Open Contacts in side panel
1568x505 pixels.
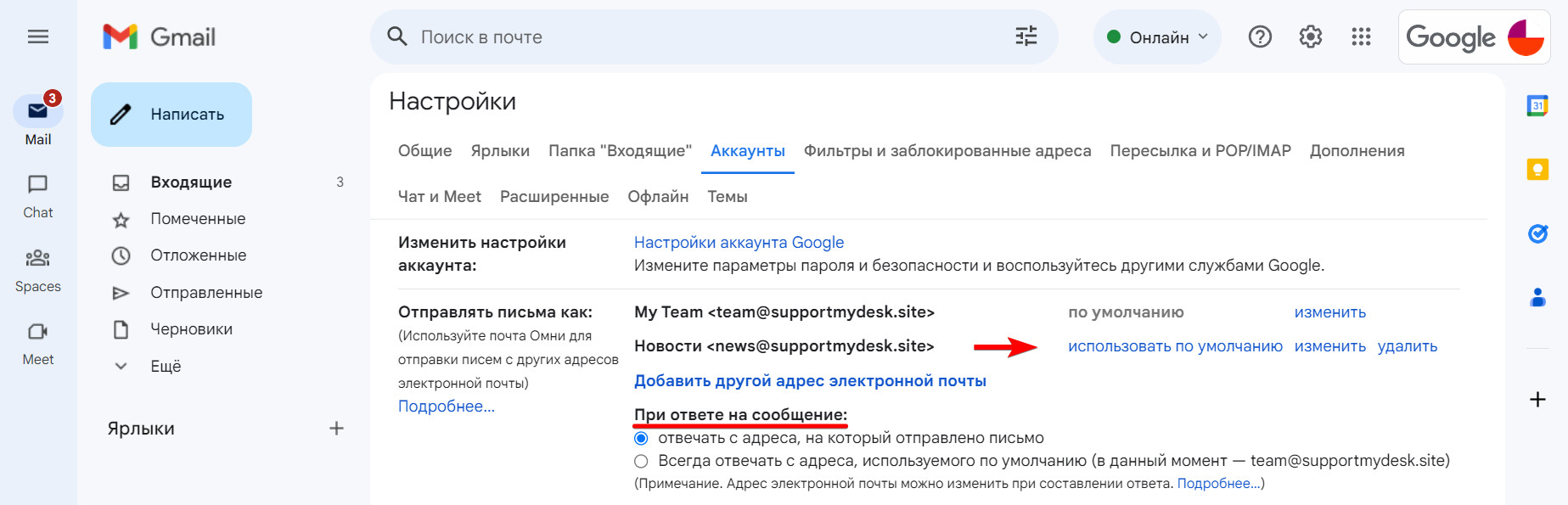(x=1537, y=297)
